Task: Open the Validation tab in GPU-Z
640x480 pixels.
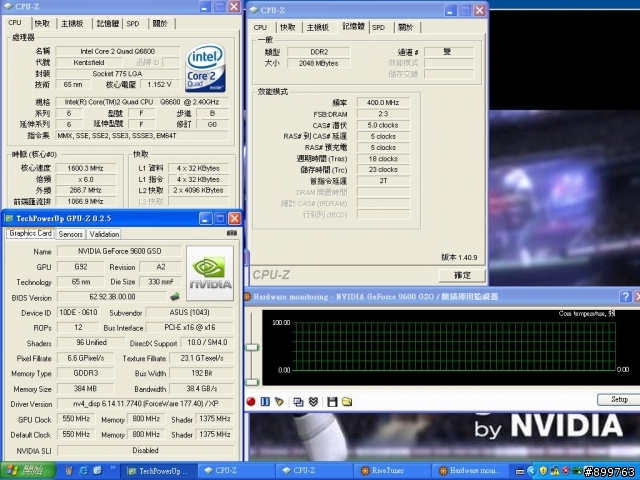Action: pos(104,234)
